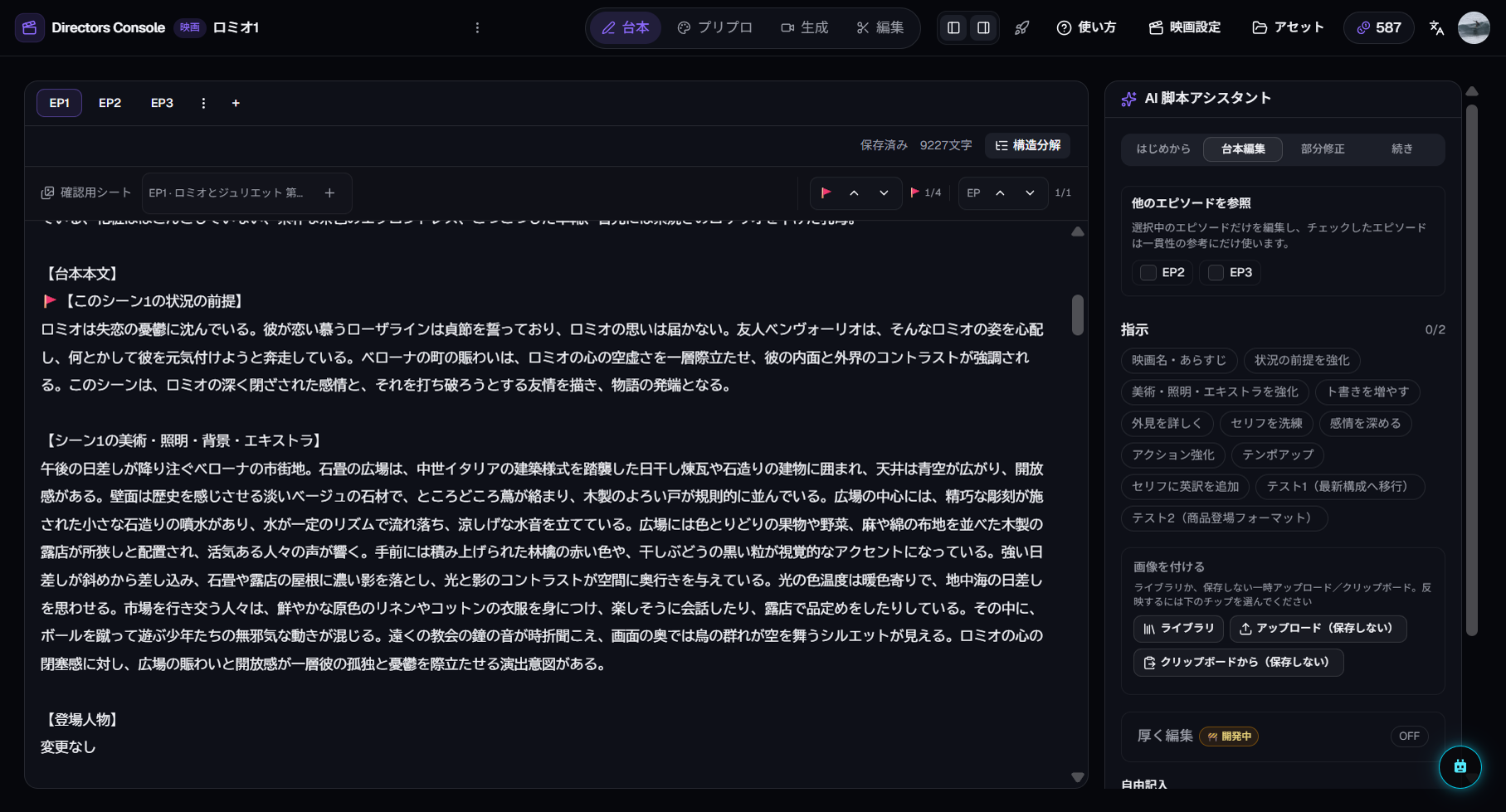The image size is (1506, 812).
Task: Open the 使い方 help page
Action: click(x=1086, y=27)
